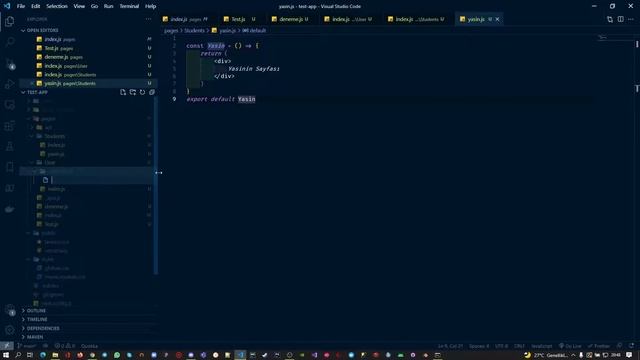The height and width of the screenshot is (360, 640).
Task: Click the Windows taskbar search icon
Action: tap(18, 355)
